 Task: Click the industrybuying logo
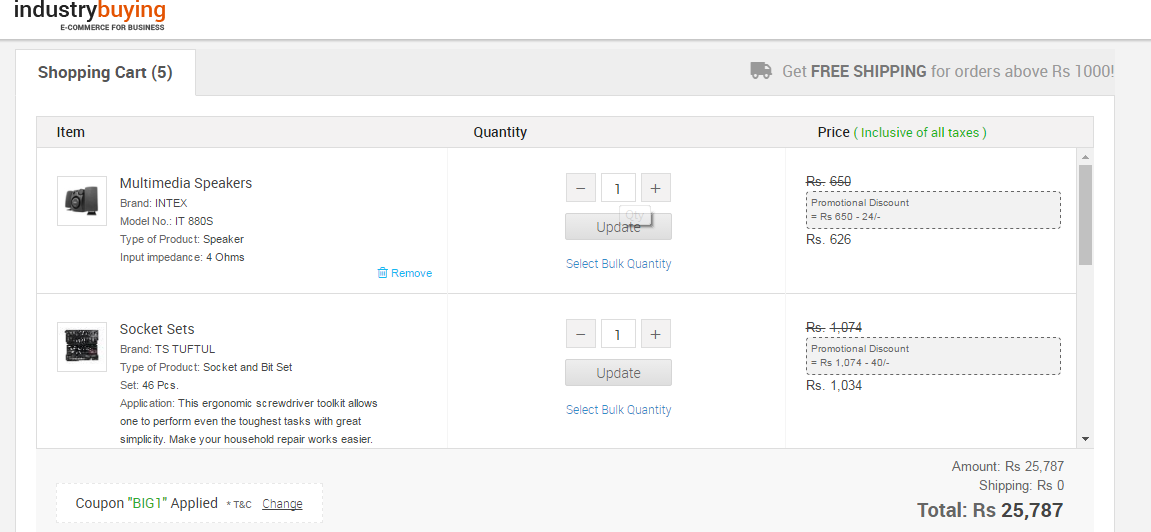pyautogui.click(x=90, y=15)
